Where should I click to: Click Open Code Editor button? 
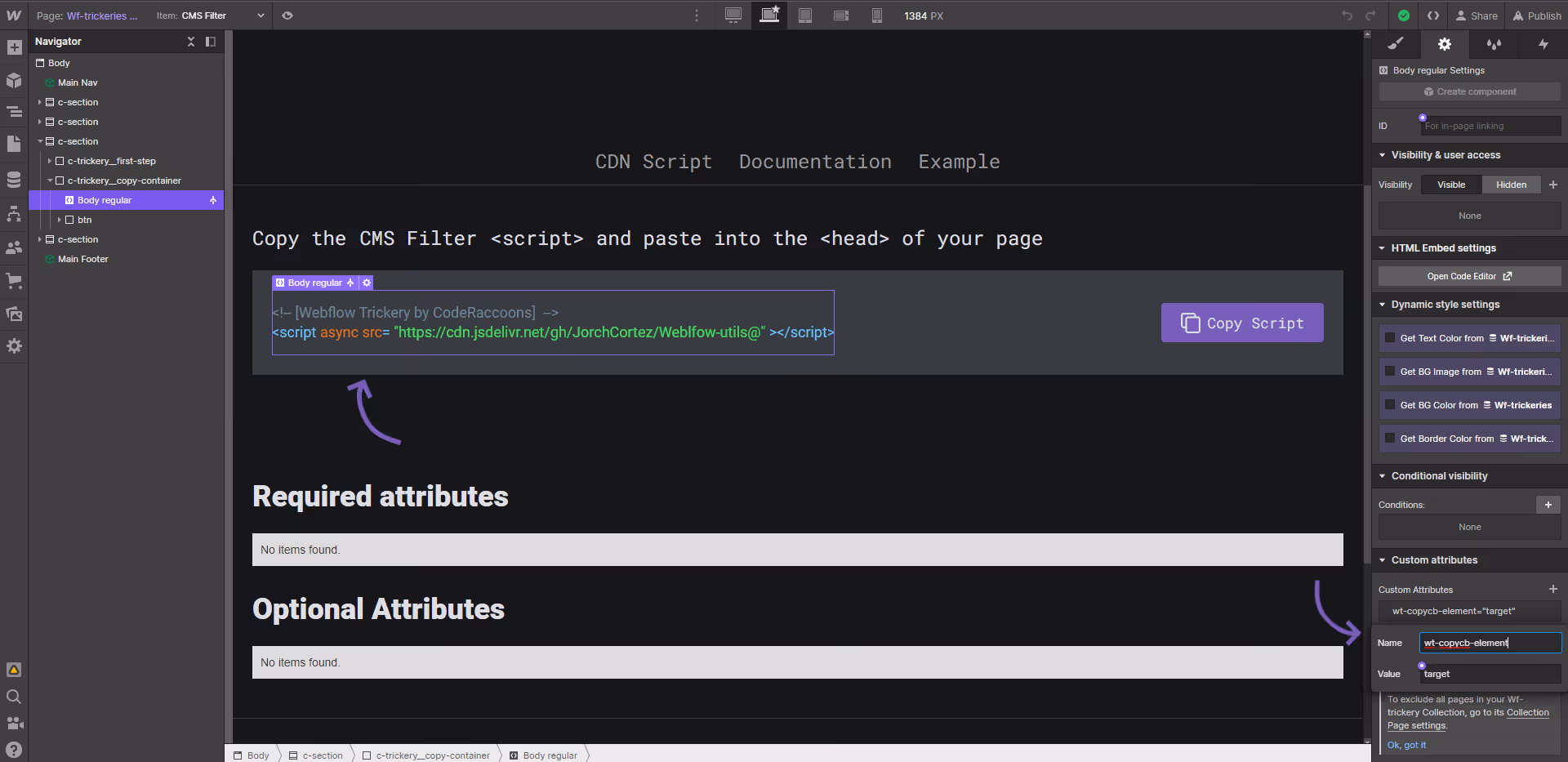(x=1469, y=276)
